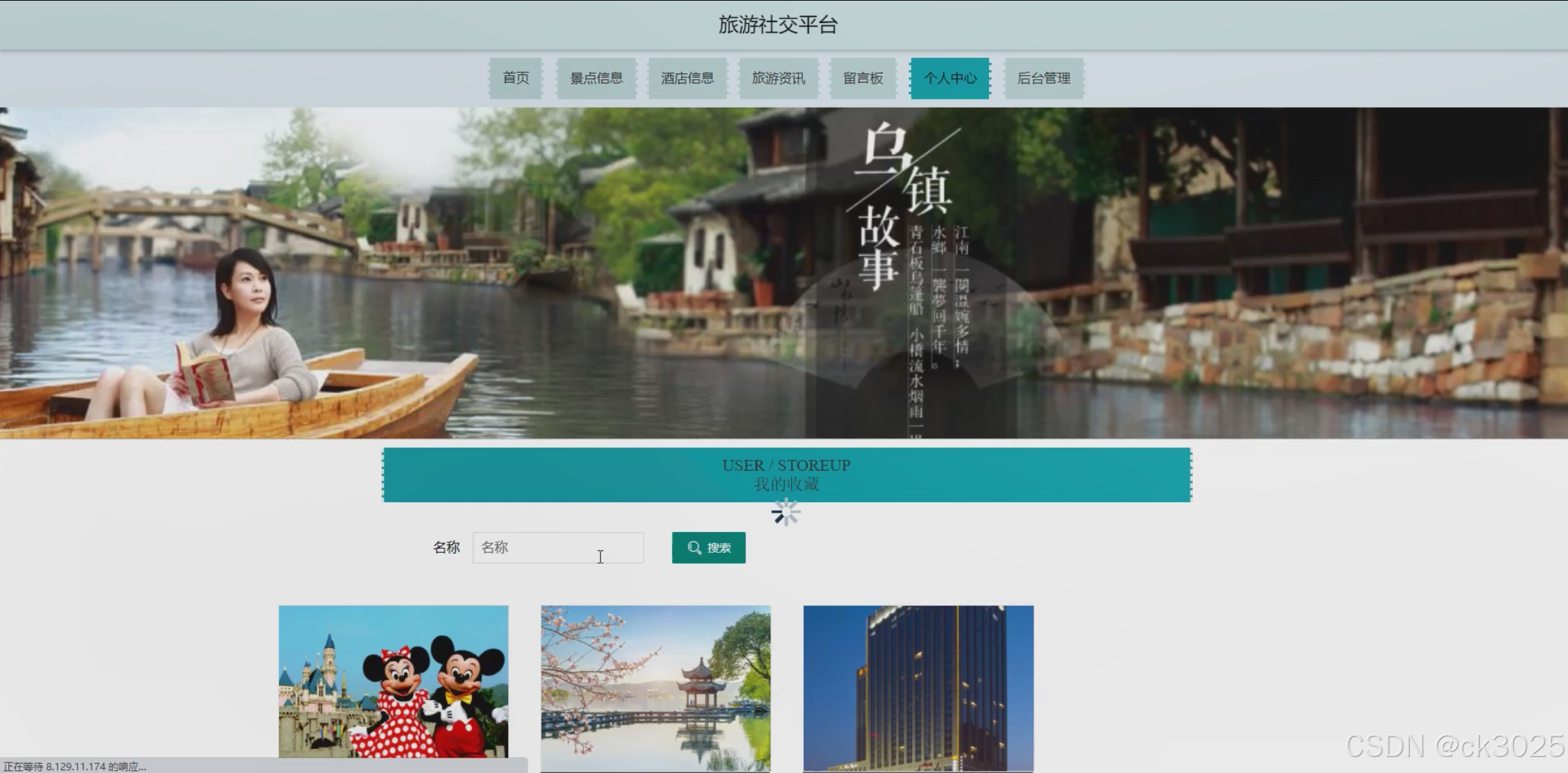Switch to the 留言板 message board
The height and width of the screenshot is (773, 1568).
(863, 78)
